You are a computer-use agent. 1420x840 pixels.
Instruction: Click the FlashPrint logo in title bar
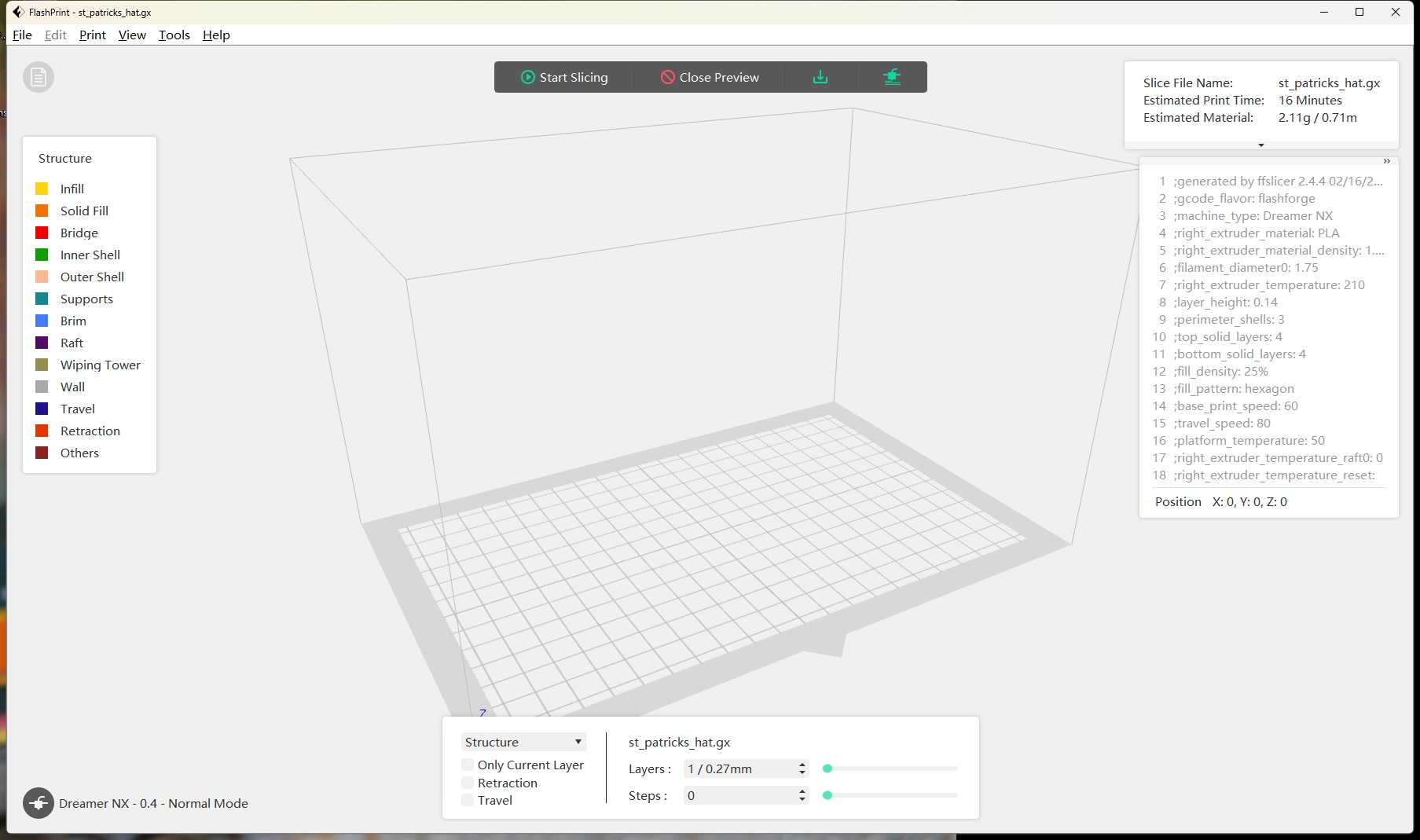[18, 12]
